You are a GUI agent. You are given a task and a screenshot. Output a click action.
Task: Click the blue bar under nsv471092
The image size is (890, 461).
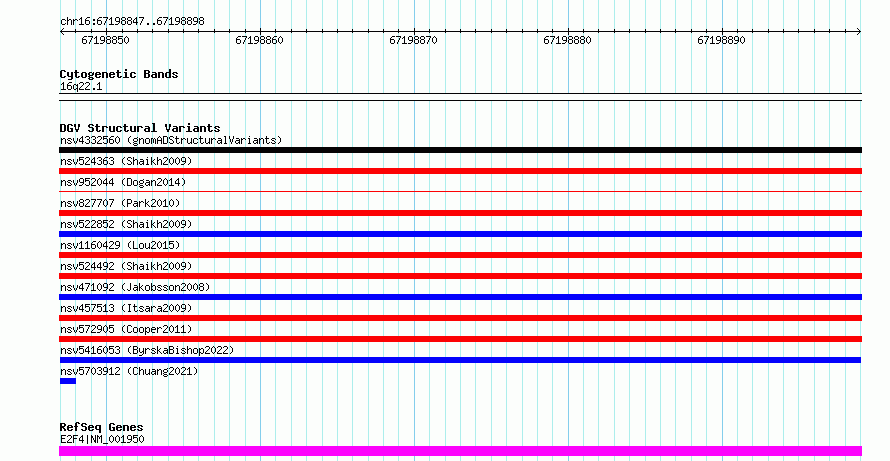point(460,297)
